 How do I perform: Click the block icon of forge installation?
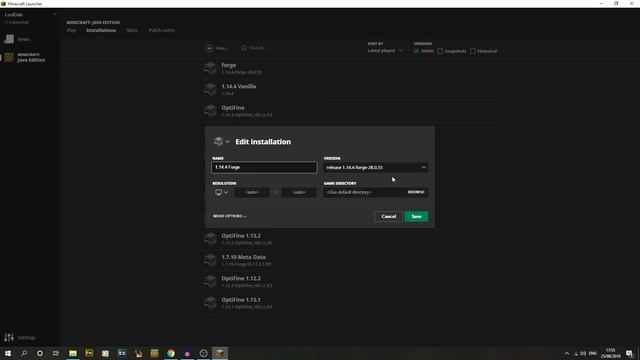pyautogui.click(x=210, y=68)
